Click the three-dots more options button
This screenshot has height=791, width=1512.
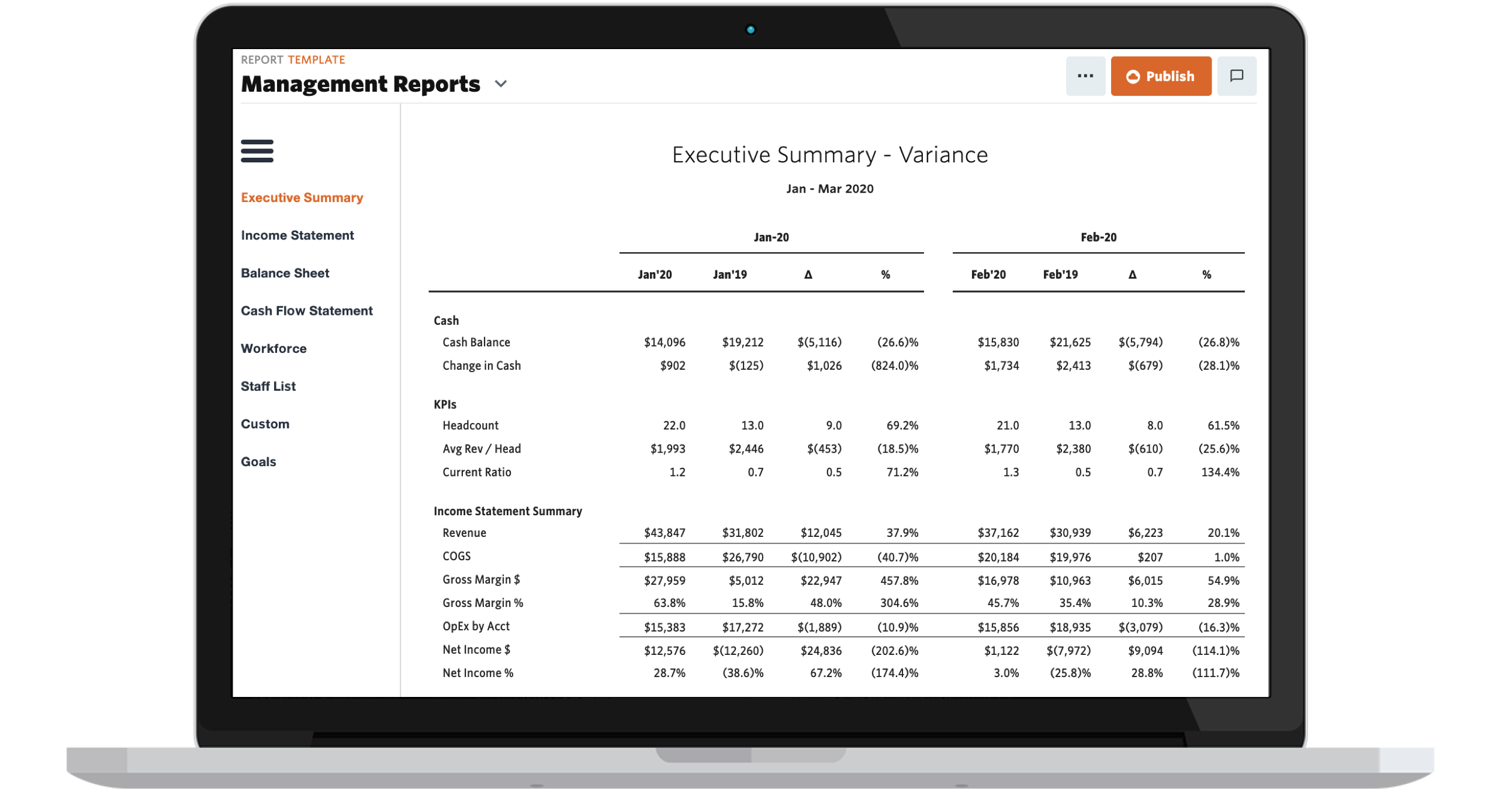[1085, 77]
